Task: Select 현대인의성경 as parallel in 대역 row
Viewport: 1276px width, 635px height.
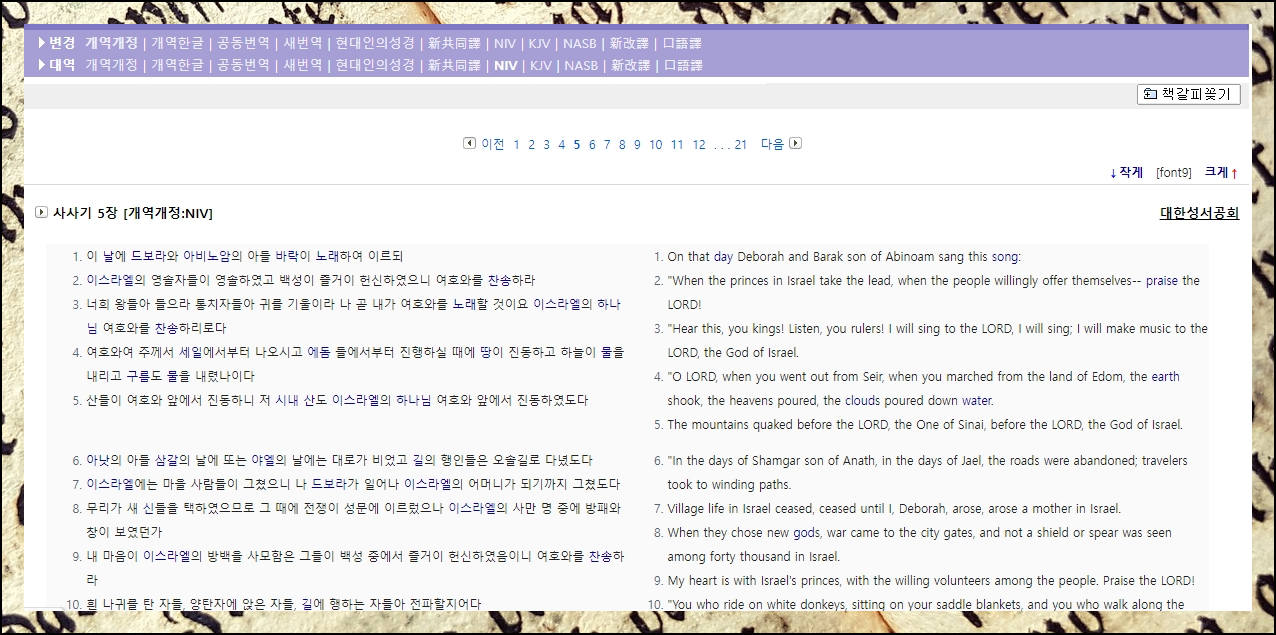Action: click(375, 65)
